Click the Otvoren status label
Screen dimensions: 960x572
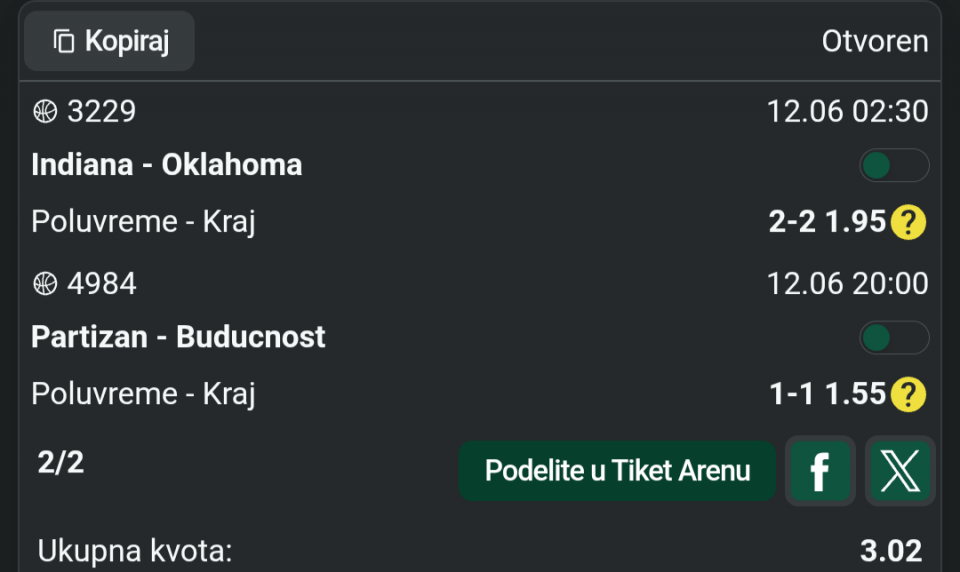pos(875,42)
